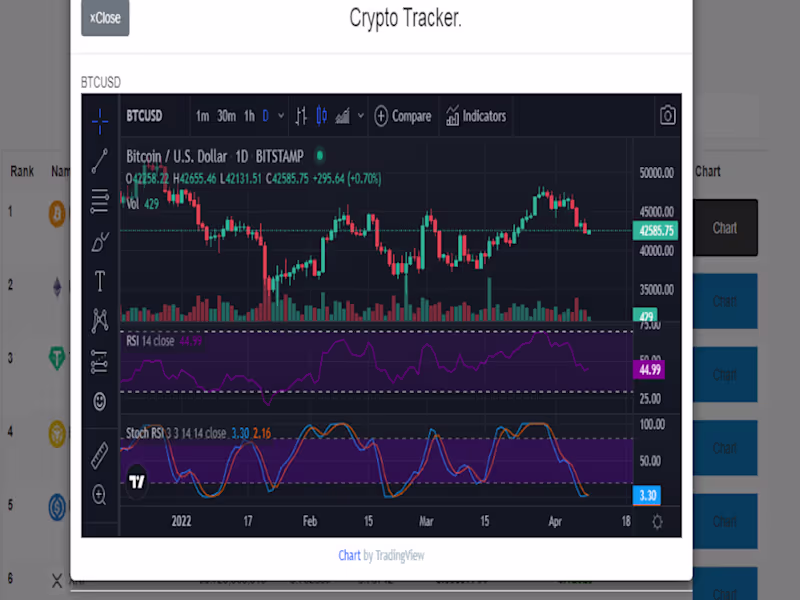Image resolution: width=800 pixels, height=600 pixels.
Task: Toggle visibility of the Bitcoin price series
Action: tap(318, 156)
